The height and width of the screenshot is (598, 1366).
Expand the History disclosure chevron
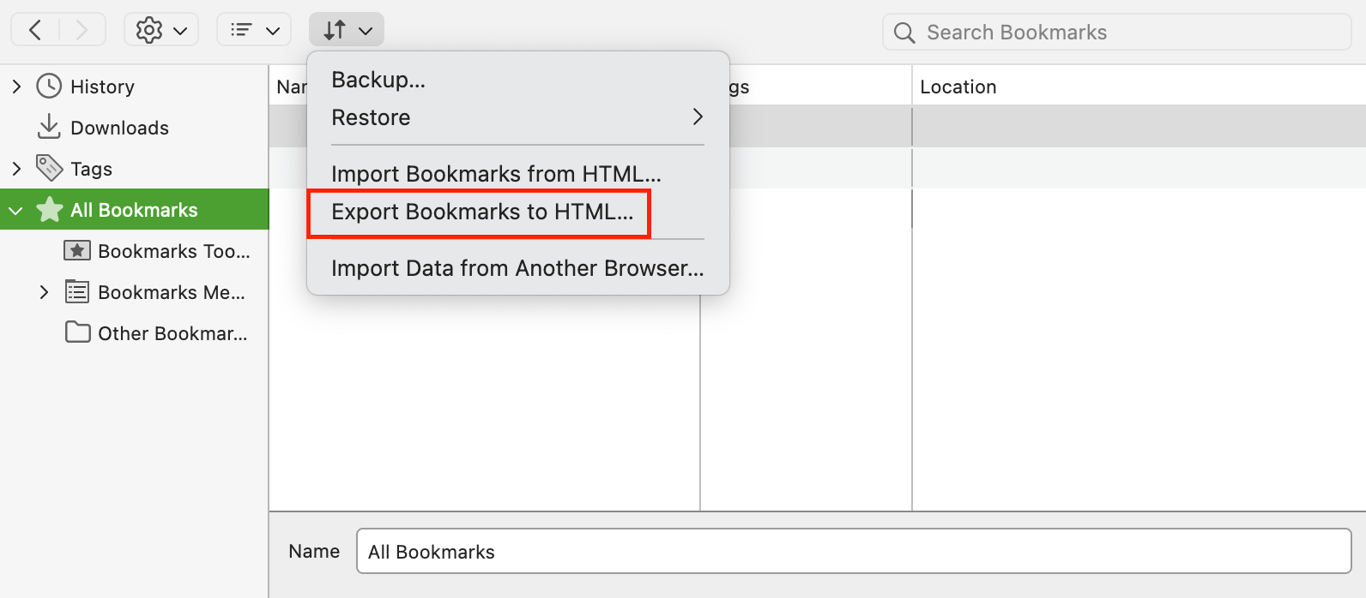coord(14,87)
